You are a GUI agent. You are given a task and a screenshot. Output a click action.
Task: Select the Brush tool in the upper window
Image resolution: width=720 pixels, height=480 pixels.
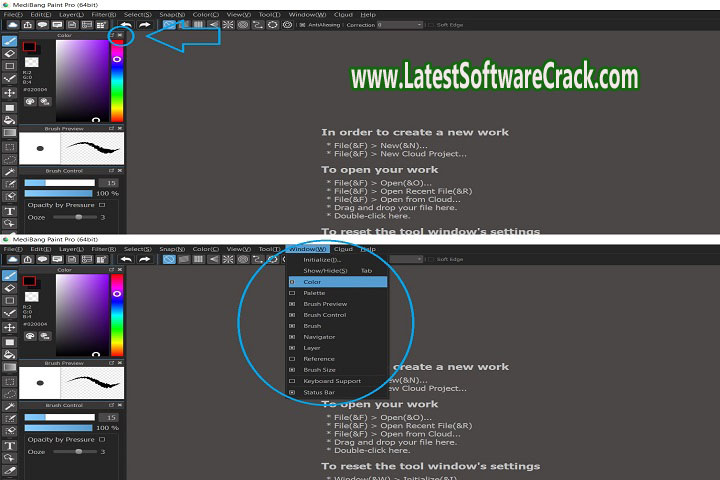[9, 40]
